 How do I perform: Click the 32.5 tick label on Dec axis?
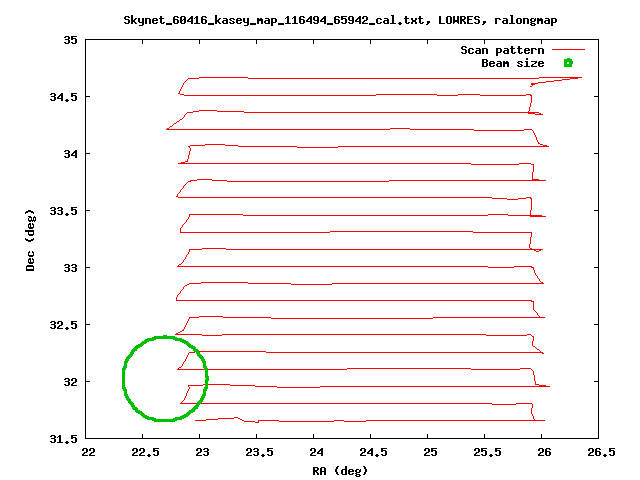click(64, 324)
